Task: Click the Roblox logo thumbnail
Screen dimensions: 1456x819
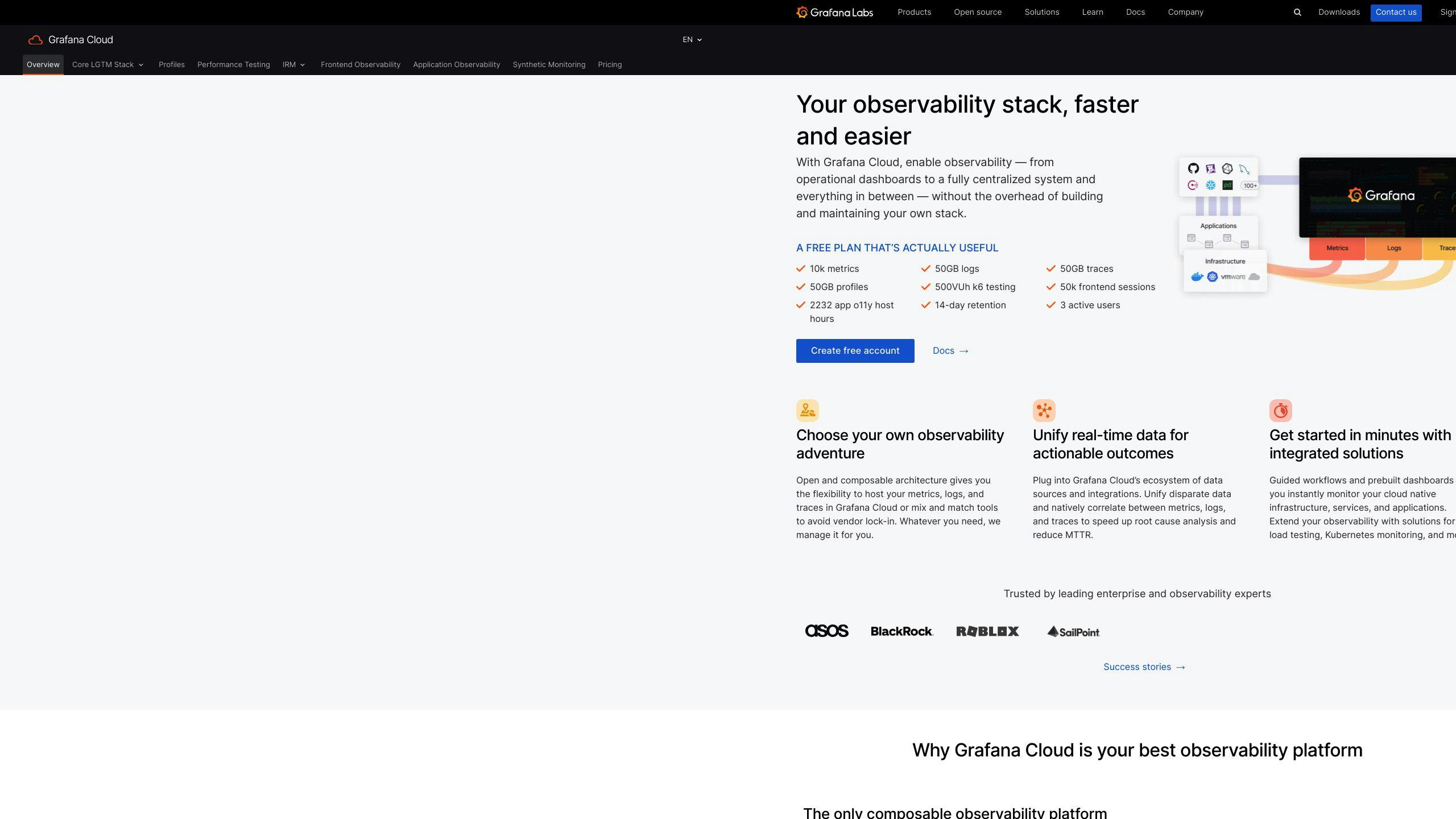Action: click(x=987, y=631)
